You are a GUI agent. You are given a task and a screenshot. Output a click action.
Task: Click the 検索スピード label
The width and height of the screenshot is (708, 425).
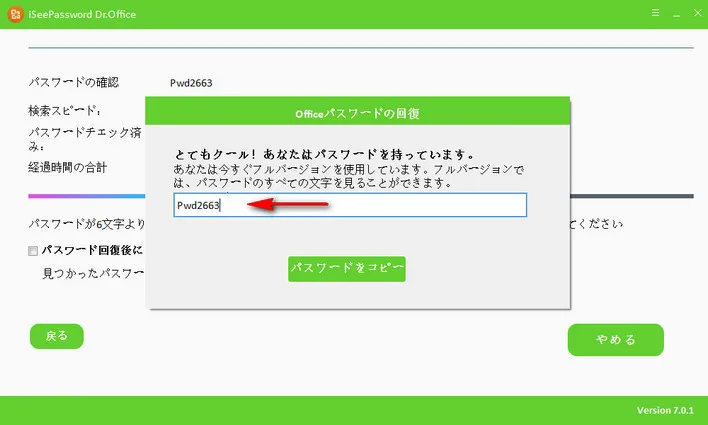tap(65, 111)
